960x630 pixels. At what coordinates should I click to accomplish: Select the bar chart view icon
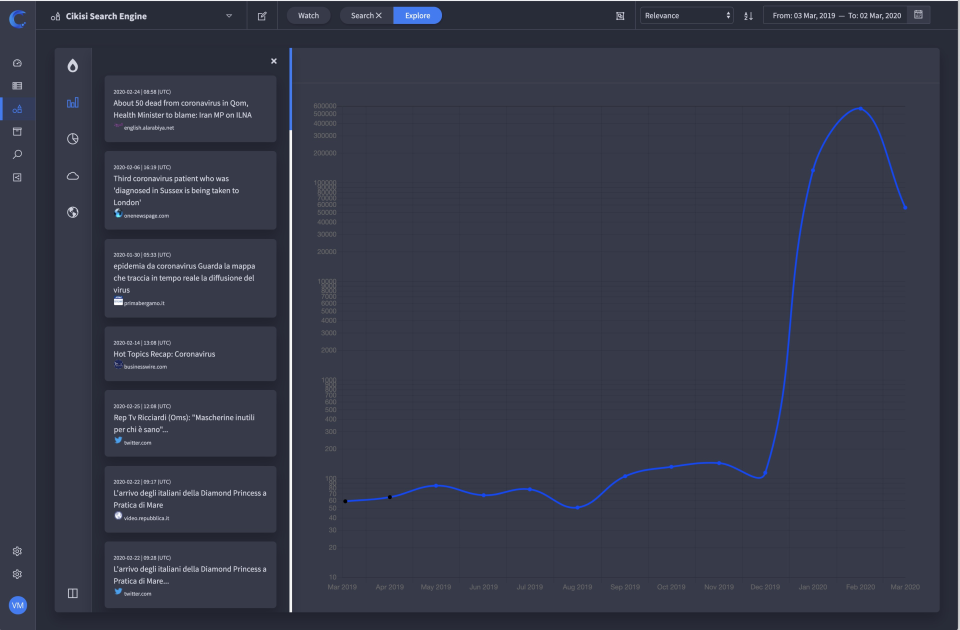73,102
